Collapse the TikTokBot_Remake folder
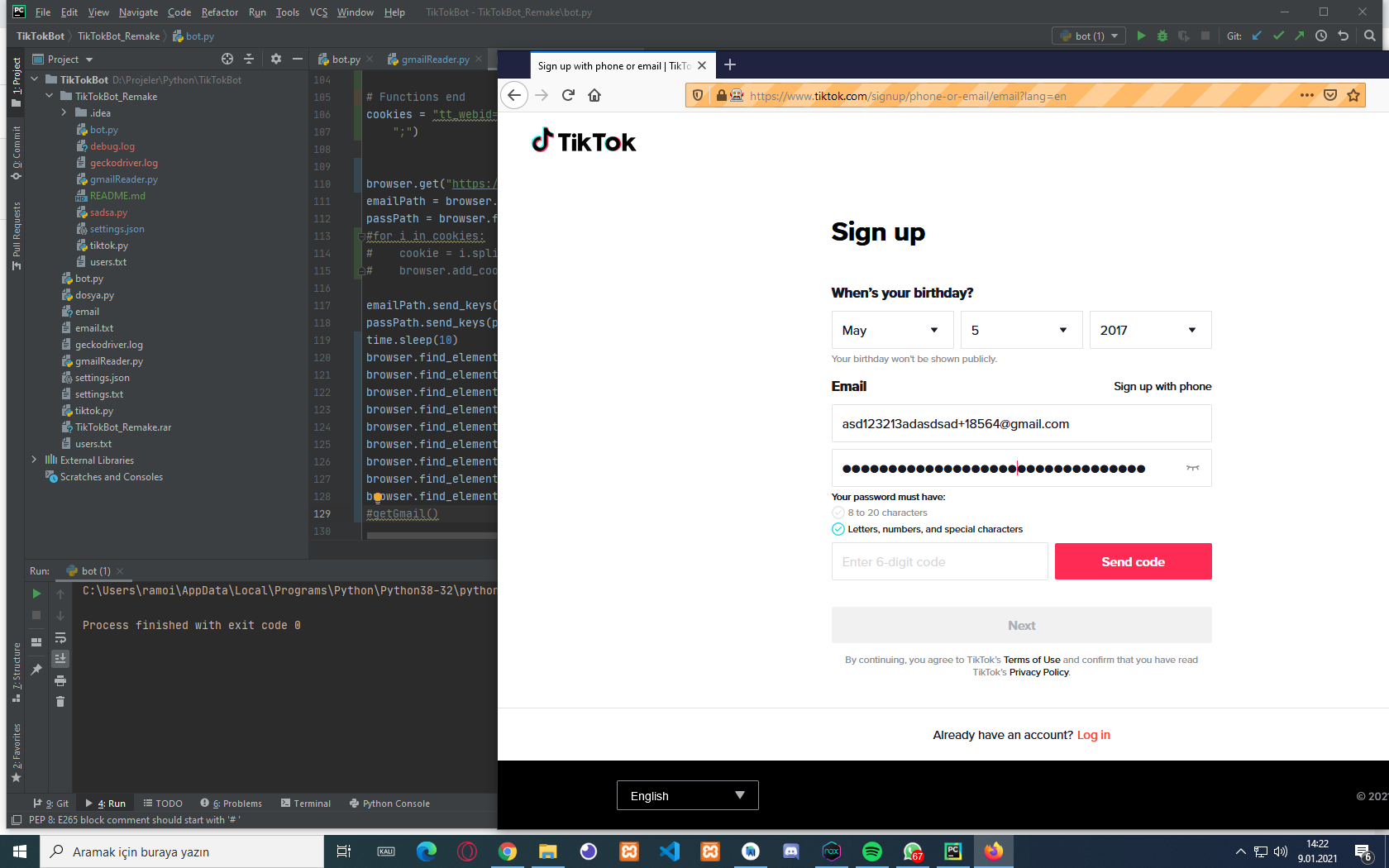Screen dimensions: 1389x868 coord(50,96)
